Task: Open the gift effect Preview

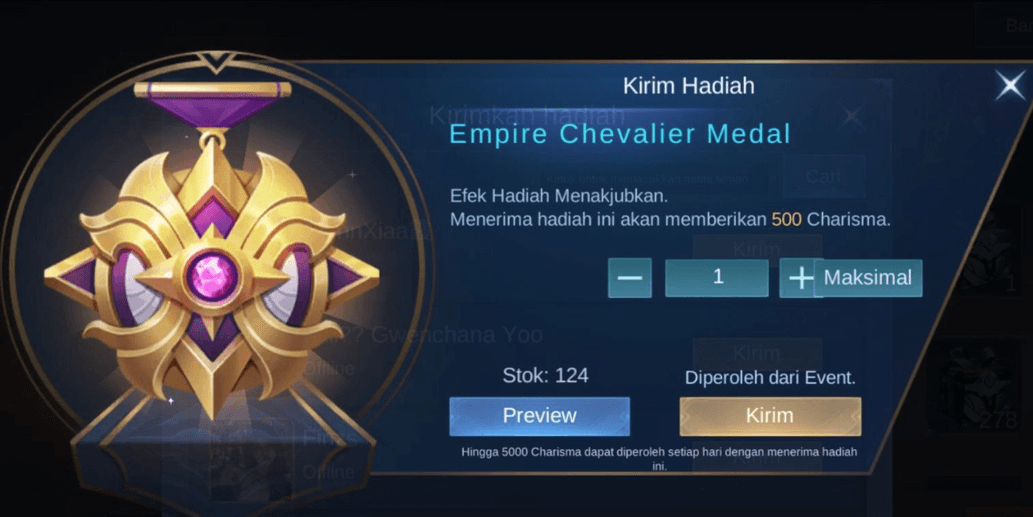Action: tap(540, 416)
